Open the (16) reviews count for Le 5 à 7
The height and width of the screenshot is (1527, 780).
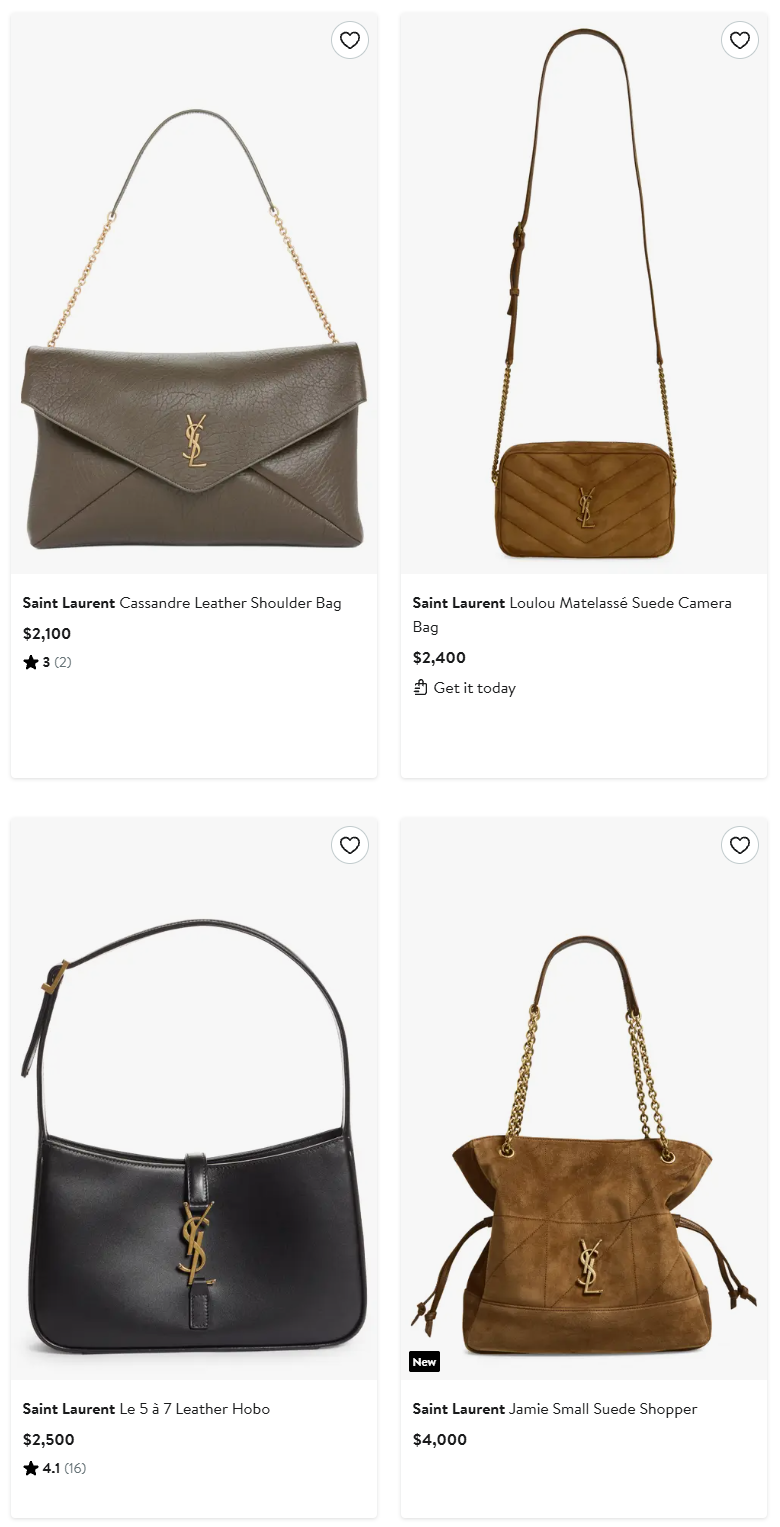(x=75, y=1468)
